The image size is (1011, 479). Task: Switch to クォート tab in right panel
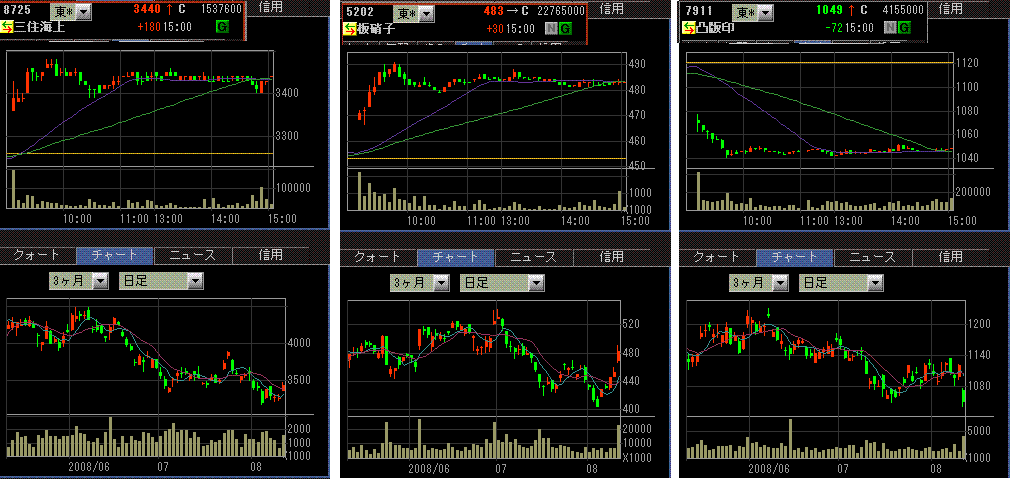click(718, 257)
